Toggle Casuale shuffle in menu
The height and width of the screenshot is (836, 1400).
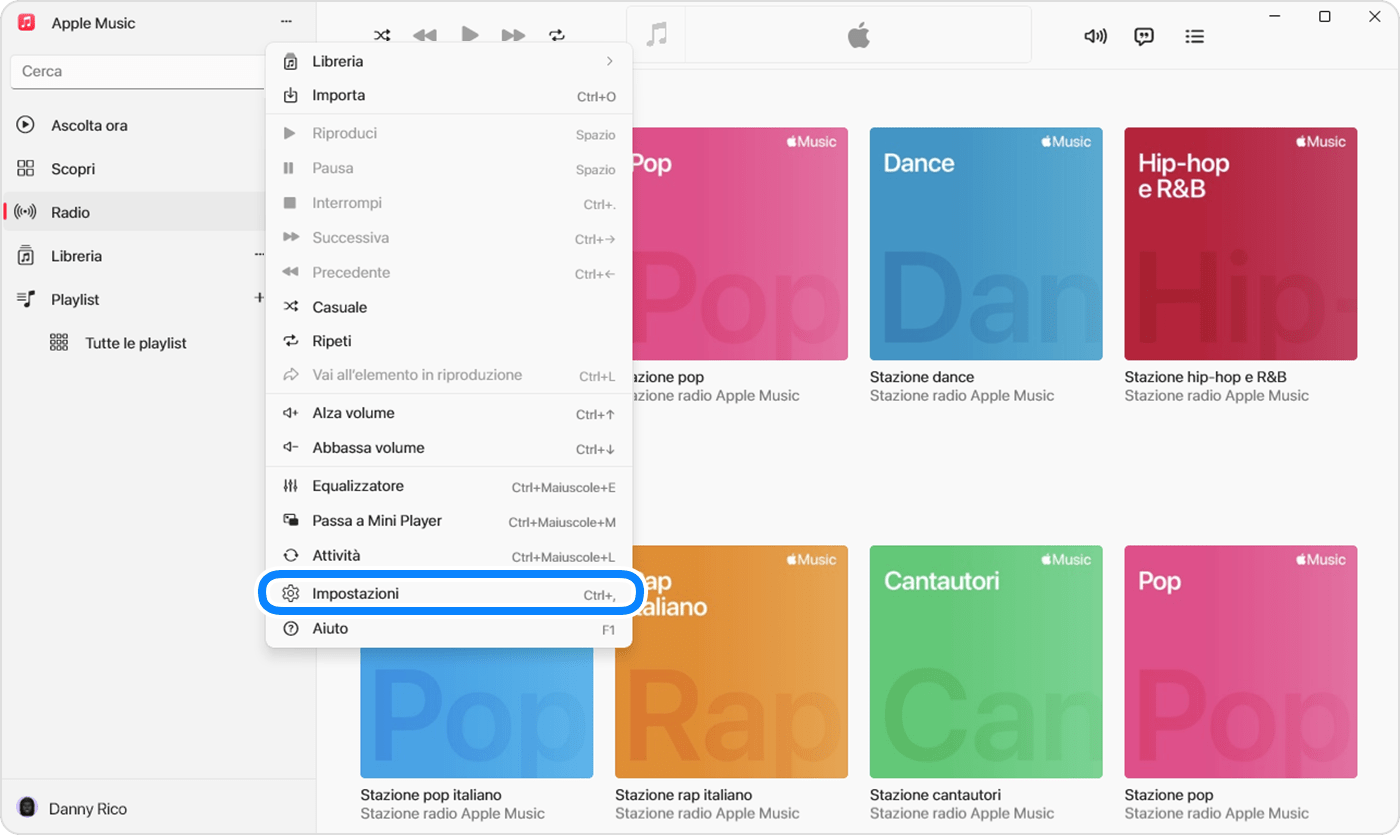tap(449, 307)
